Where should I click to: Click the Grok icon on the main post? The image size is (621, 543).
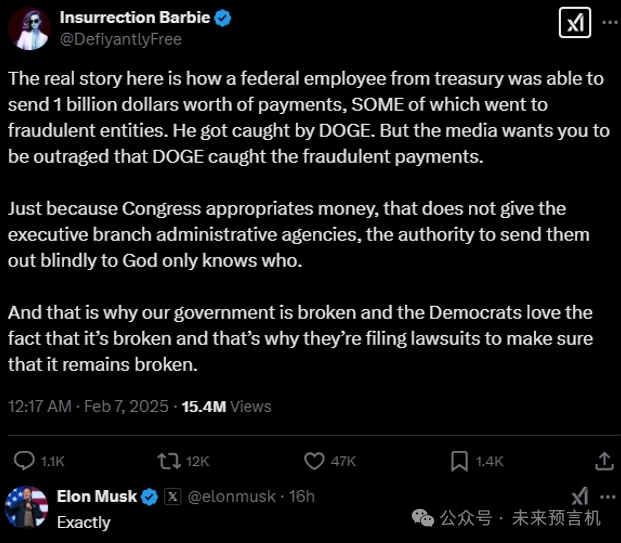577,25
